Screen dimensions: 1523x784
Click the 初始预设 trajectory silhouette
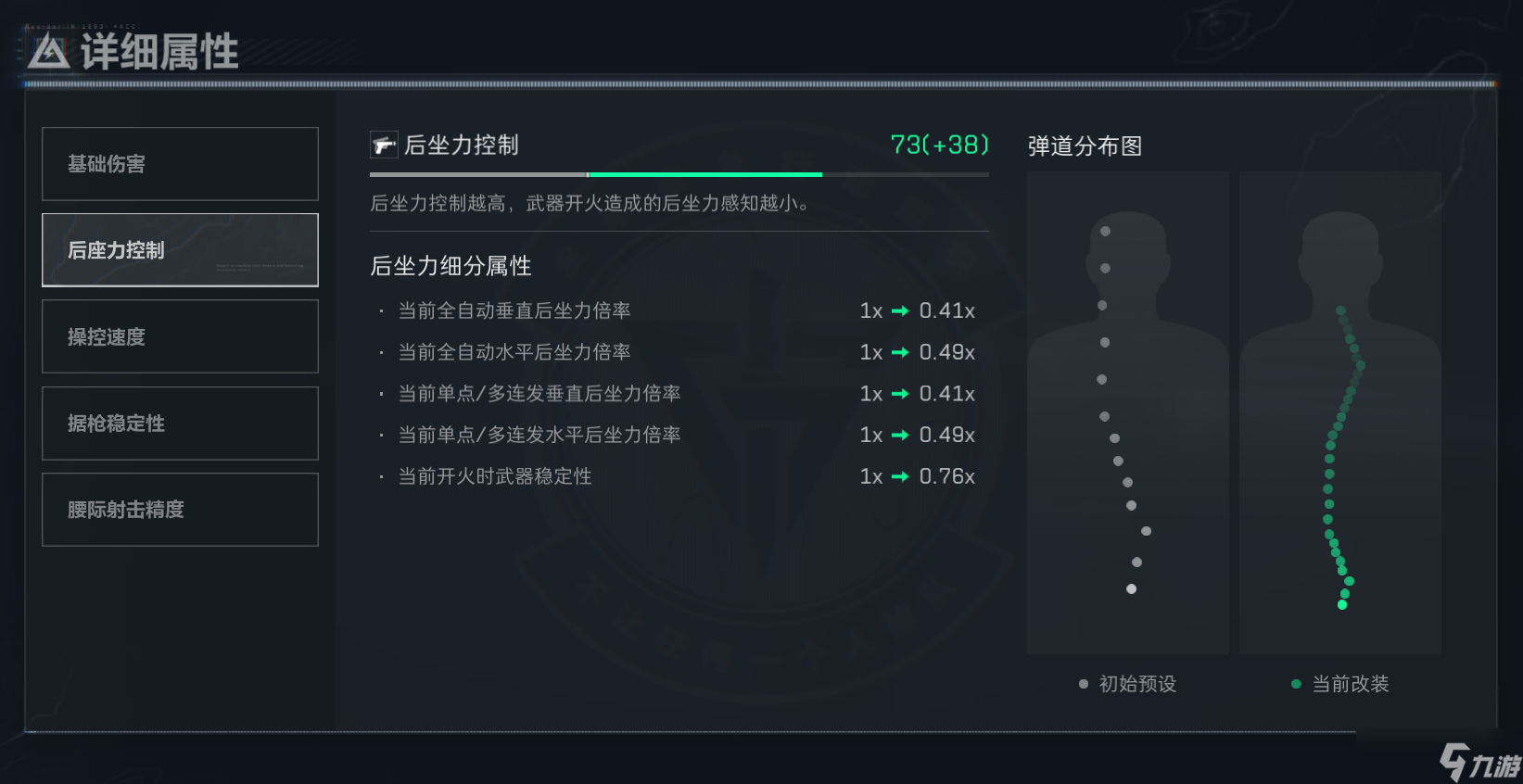pyautogui.click(x=1128, y=412)
